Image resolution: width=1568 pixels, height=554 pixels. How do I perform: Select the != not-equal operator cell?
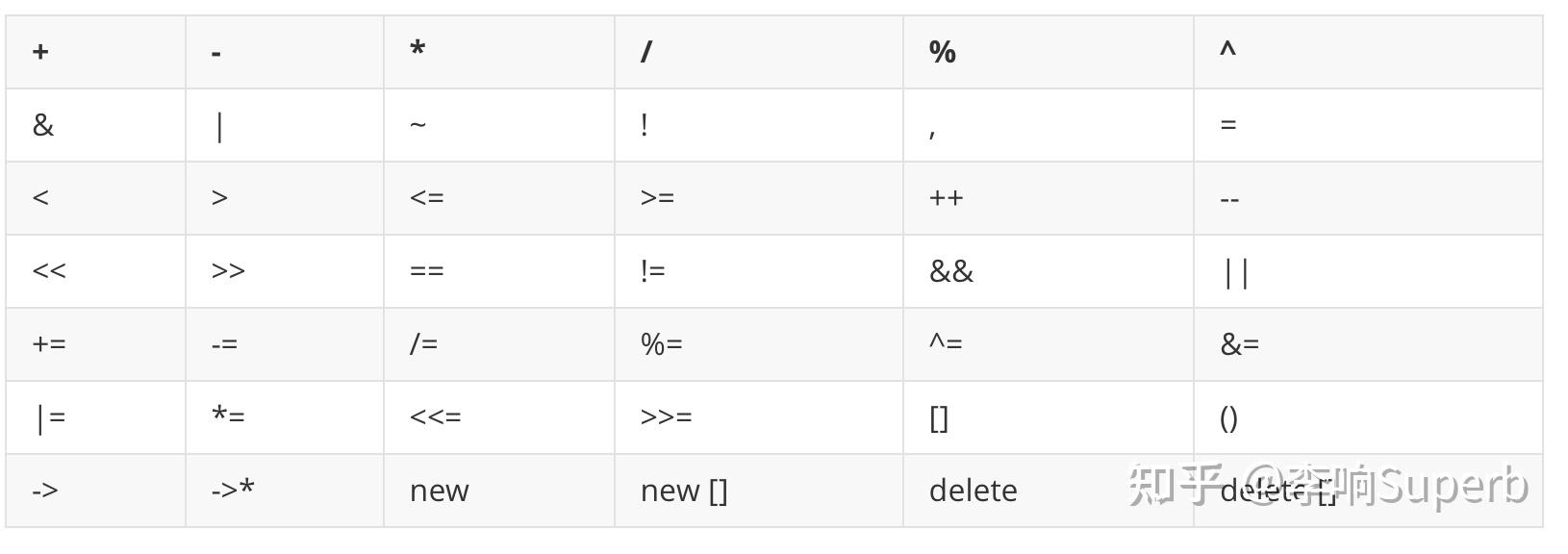tap(759, 271)
